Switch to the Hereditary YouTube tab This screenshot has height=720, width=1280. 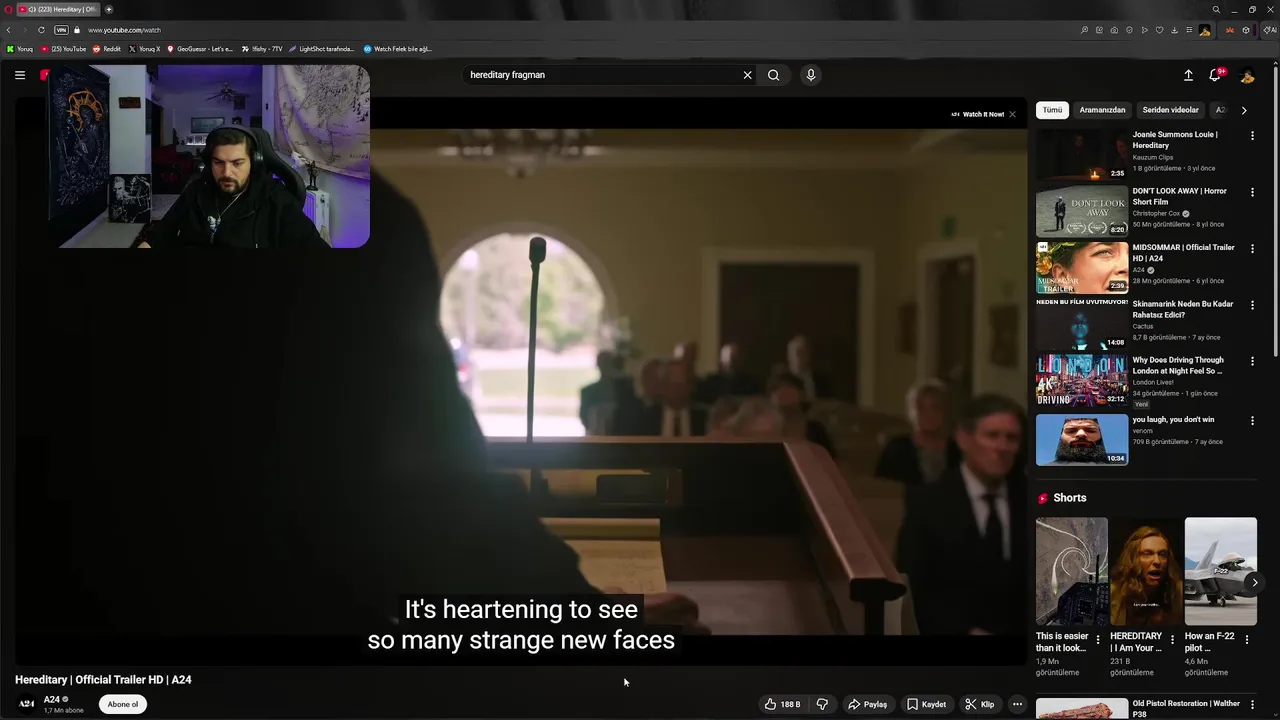(57, 9)
